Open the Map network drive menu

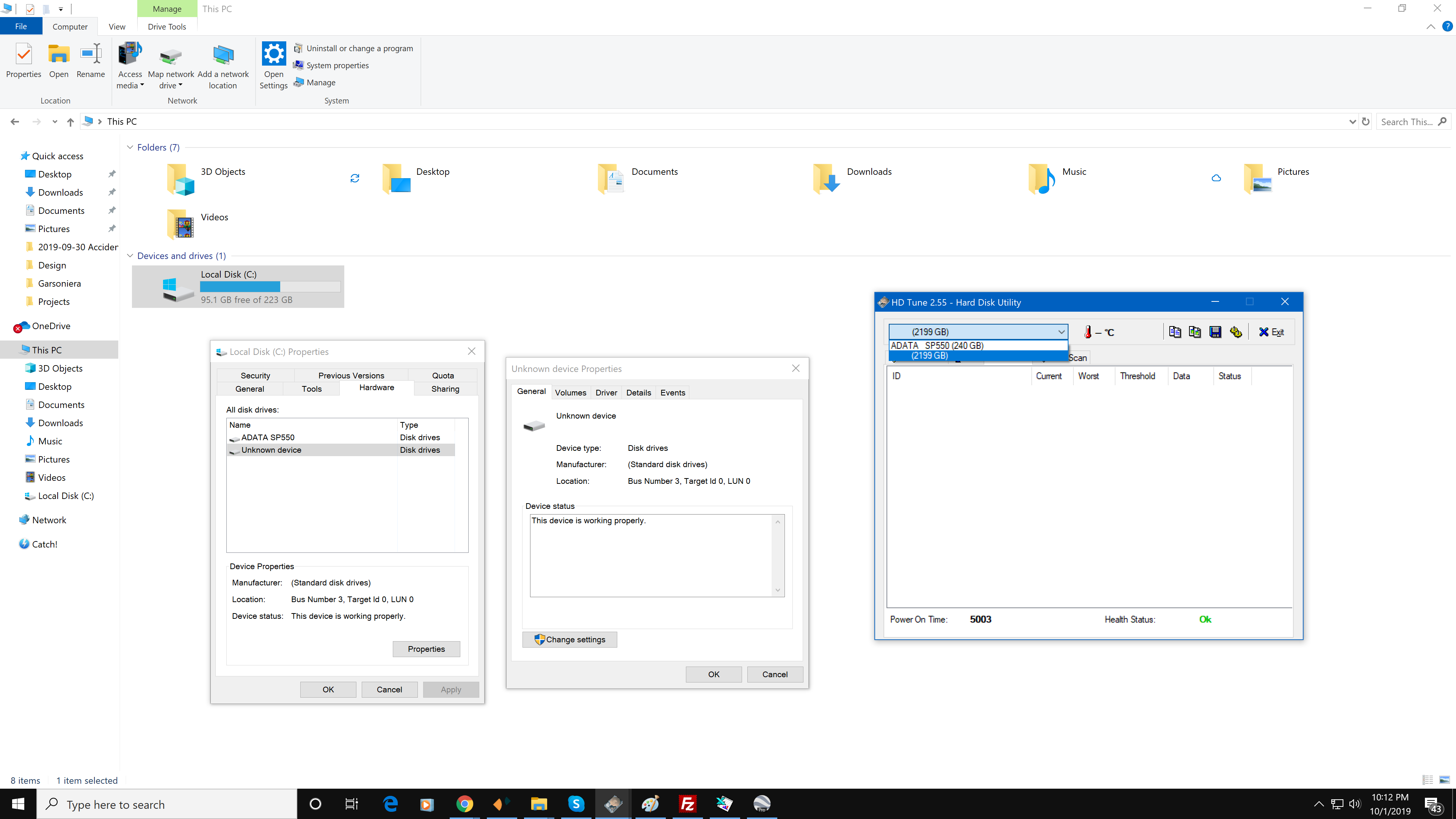tap(171, 66)
